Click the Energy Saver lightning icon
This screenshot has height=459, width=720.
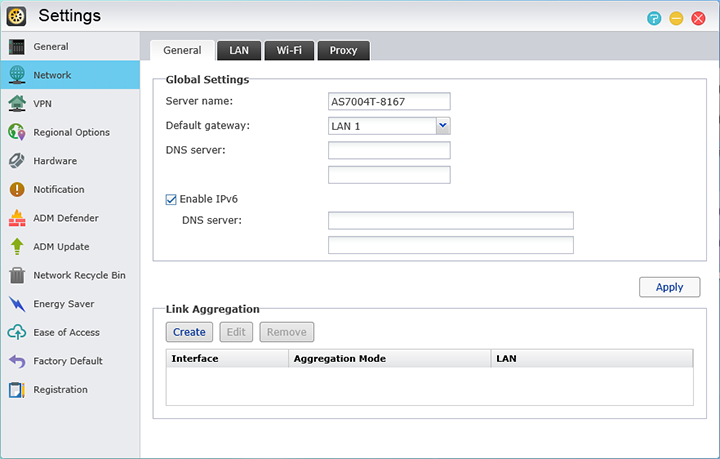pyautogui.click(x=16, y=304)
